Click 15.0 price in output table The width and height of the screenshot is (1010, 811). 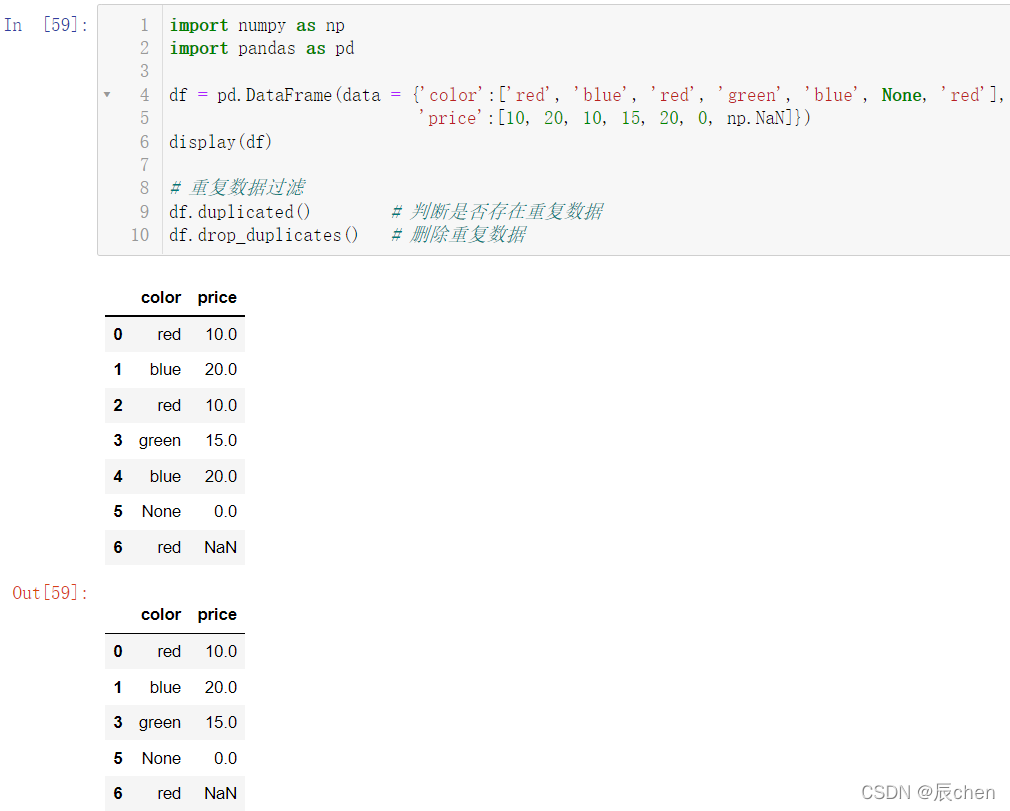(221, 723)
